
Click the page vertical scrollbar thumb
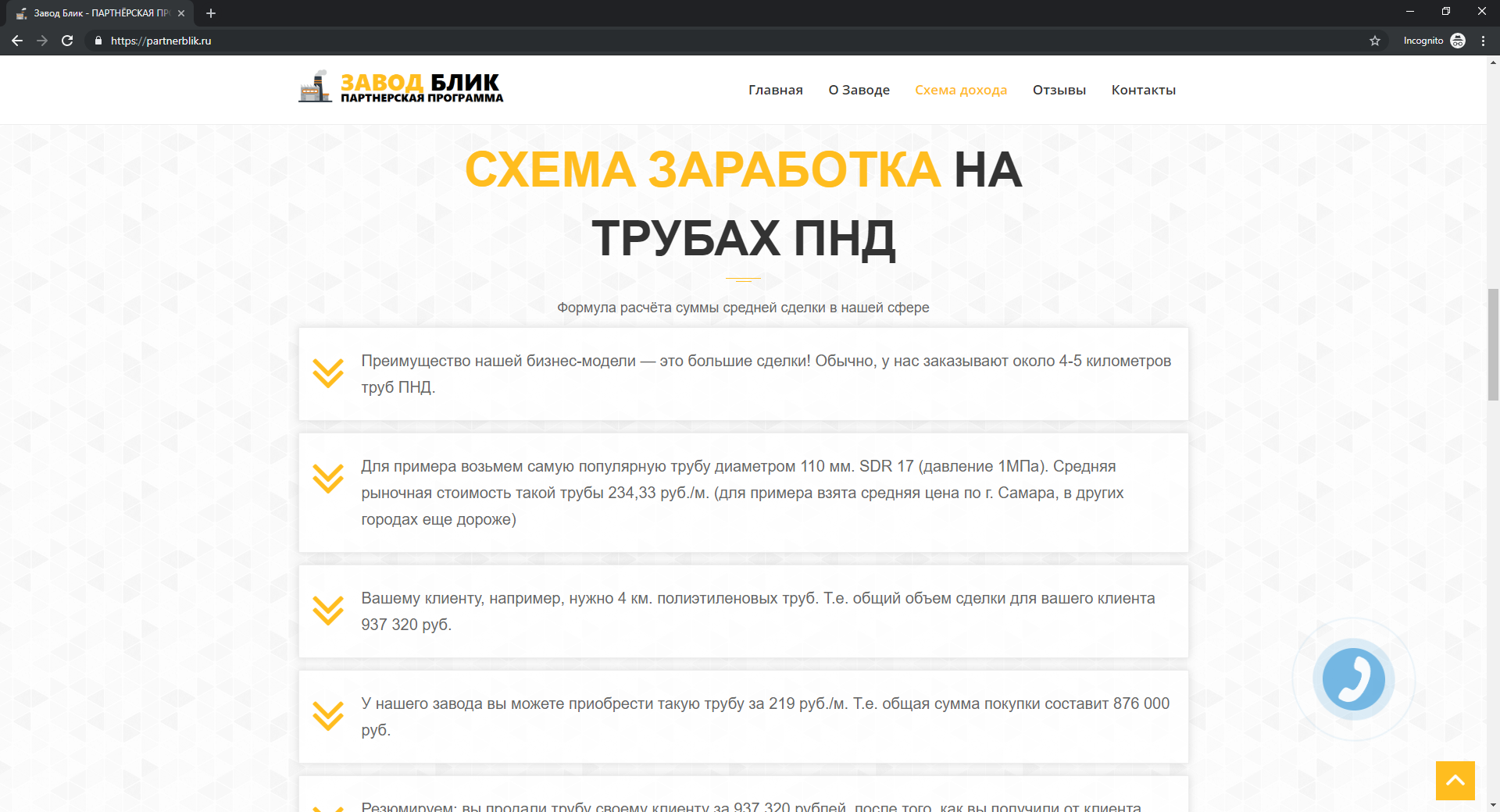1493,344
